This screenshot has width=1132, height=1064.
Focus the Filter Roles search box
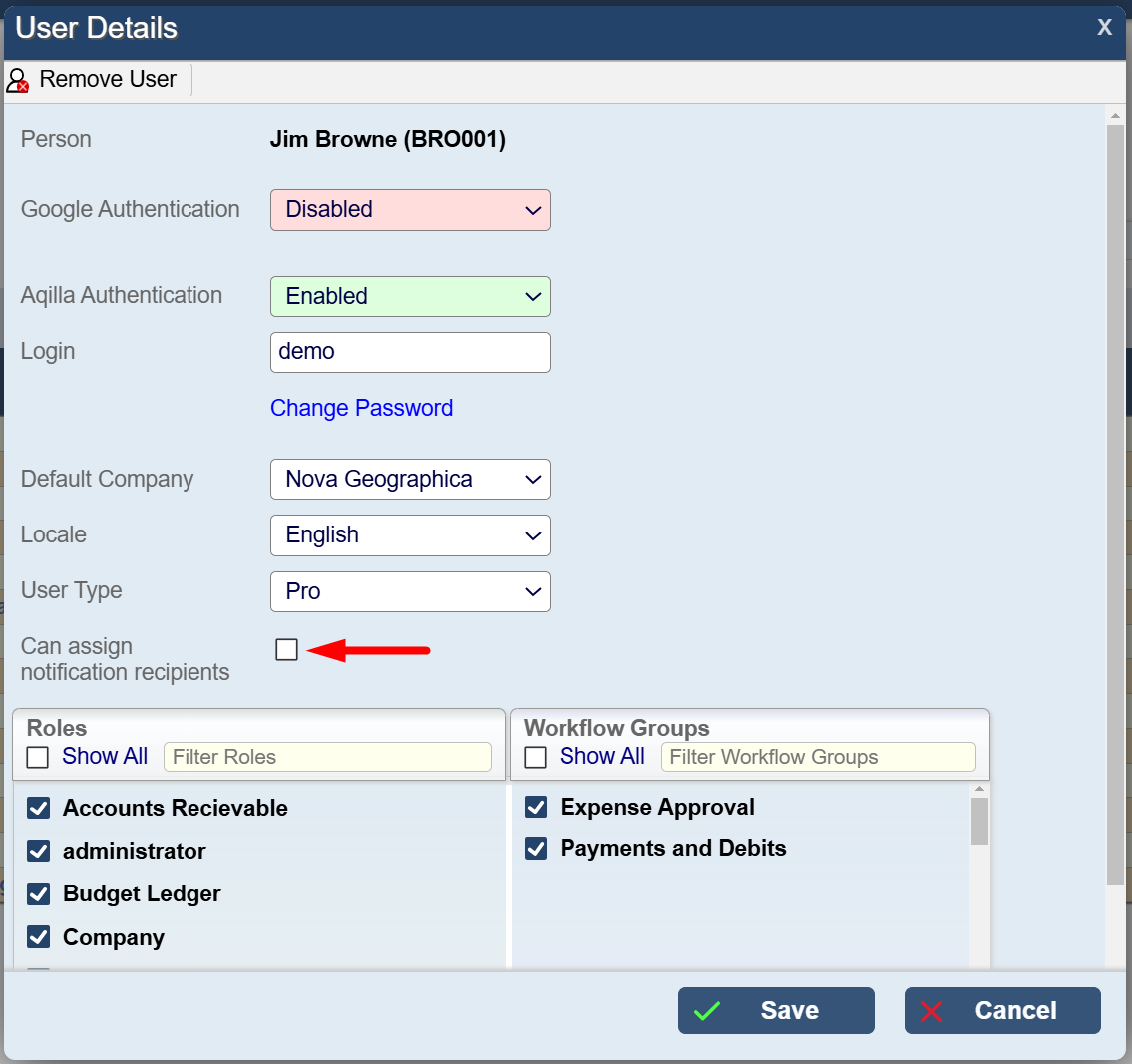pyautogui.click(x=327, y=757)
